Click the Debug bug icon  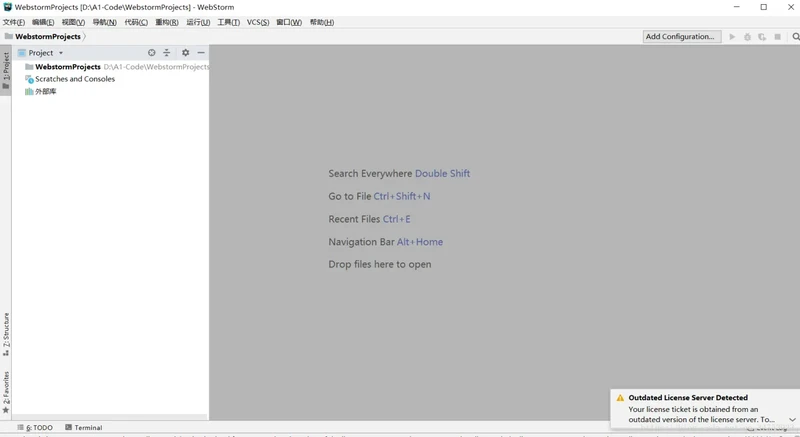(x=747, y=37)
